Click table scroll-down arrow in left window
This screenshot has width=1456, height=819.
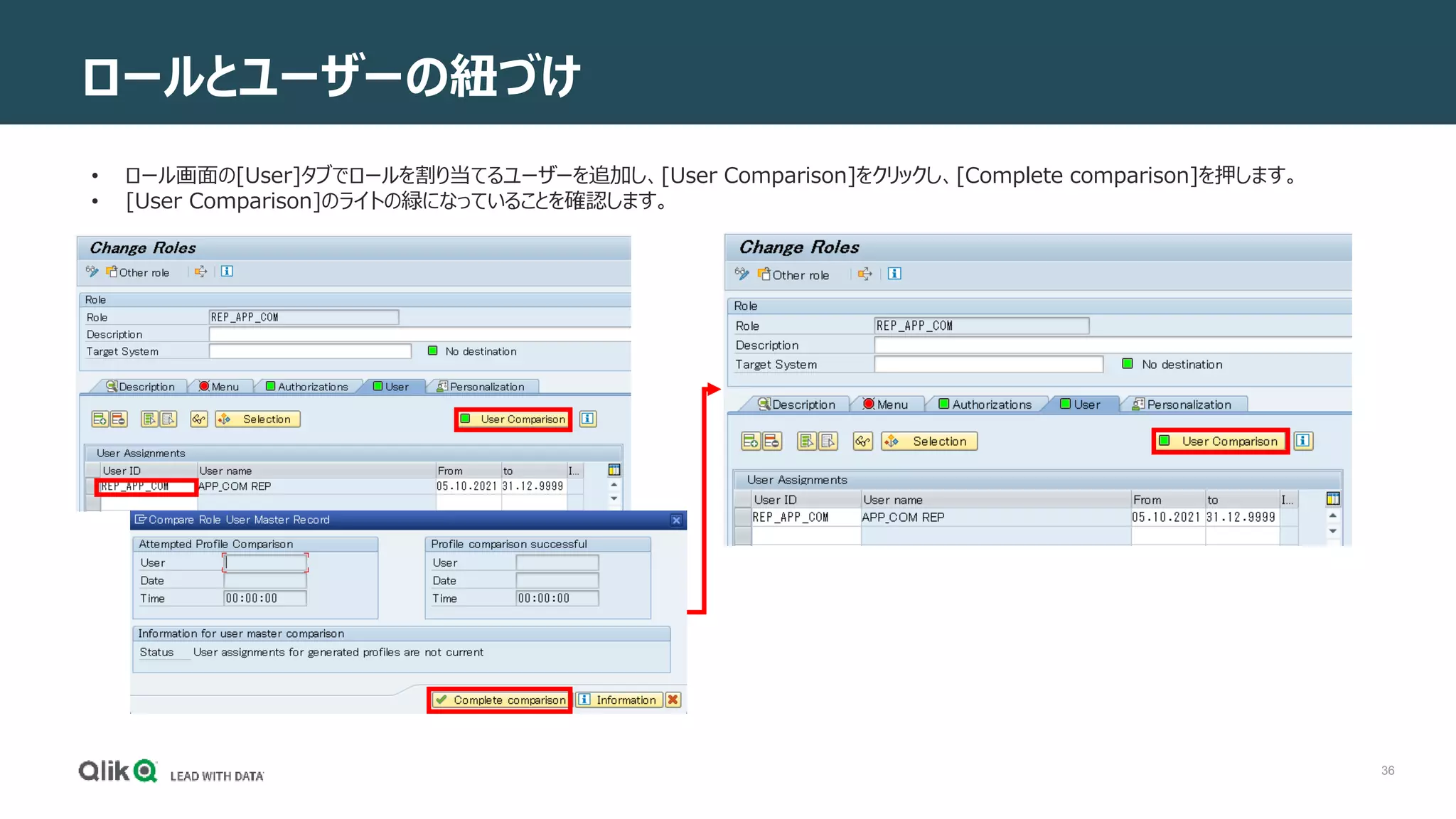point(614,499)
